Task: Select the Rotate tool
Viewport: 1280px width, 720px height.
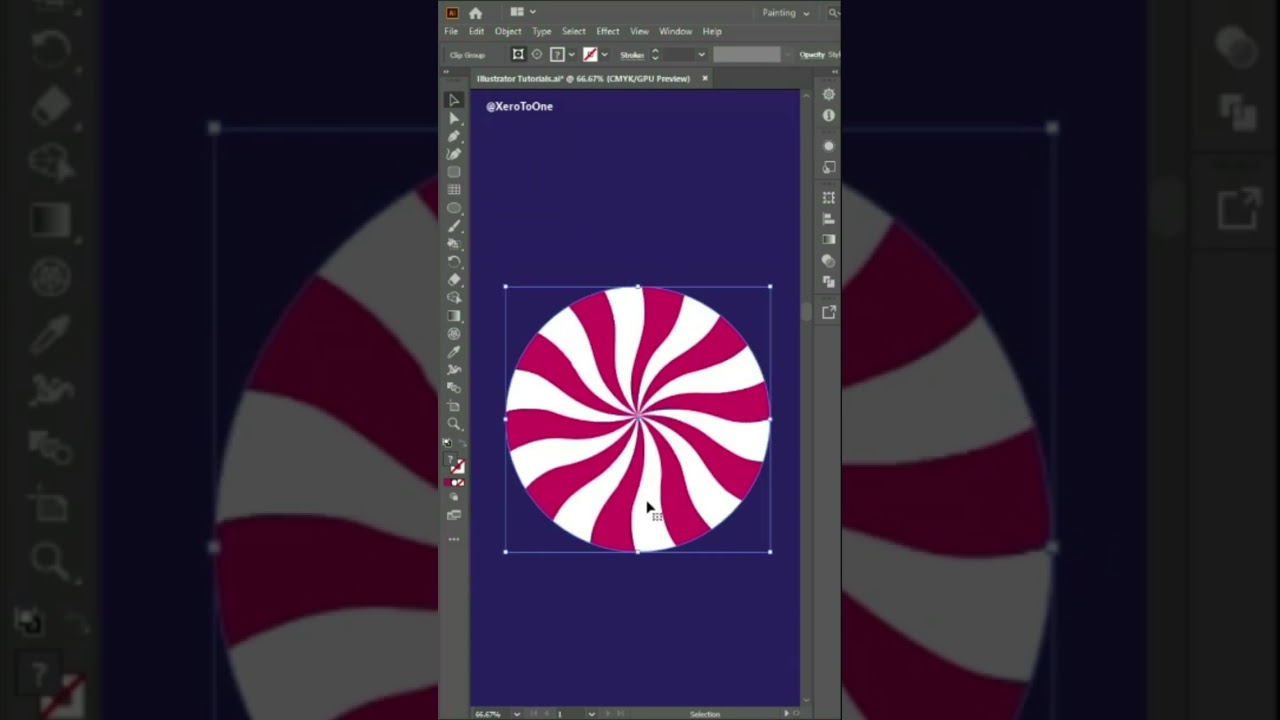Action: (x=454, y=262)
